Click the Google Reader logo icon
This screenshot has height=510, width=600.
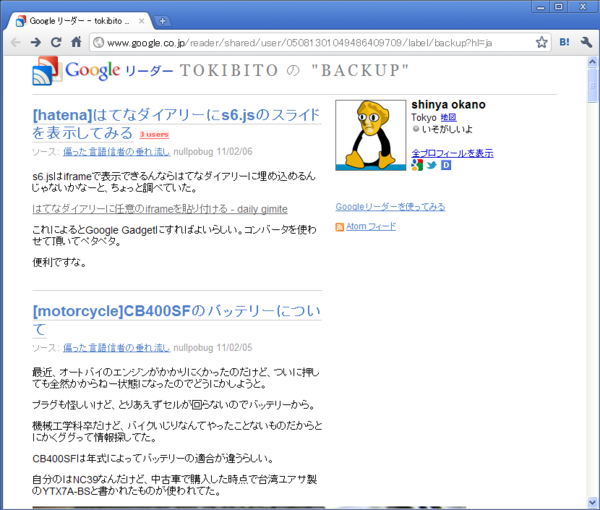pos(47,71)
